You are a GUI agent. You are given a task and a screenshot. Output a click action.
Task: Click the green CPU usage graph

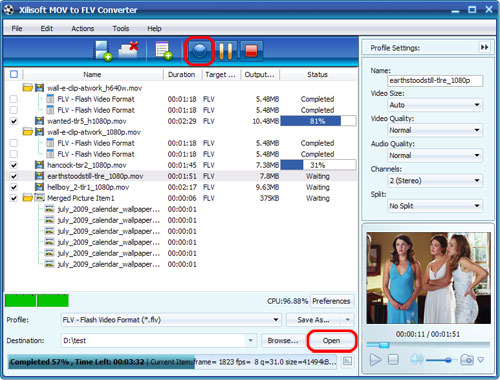pyautogui.click(x=37, y=300)
